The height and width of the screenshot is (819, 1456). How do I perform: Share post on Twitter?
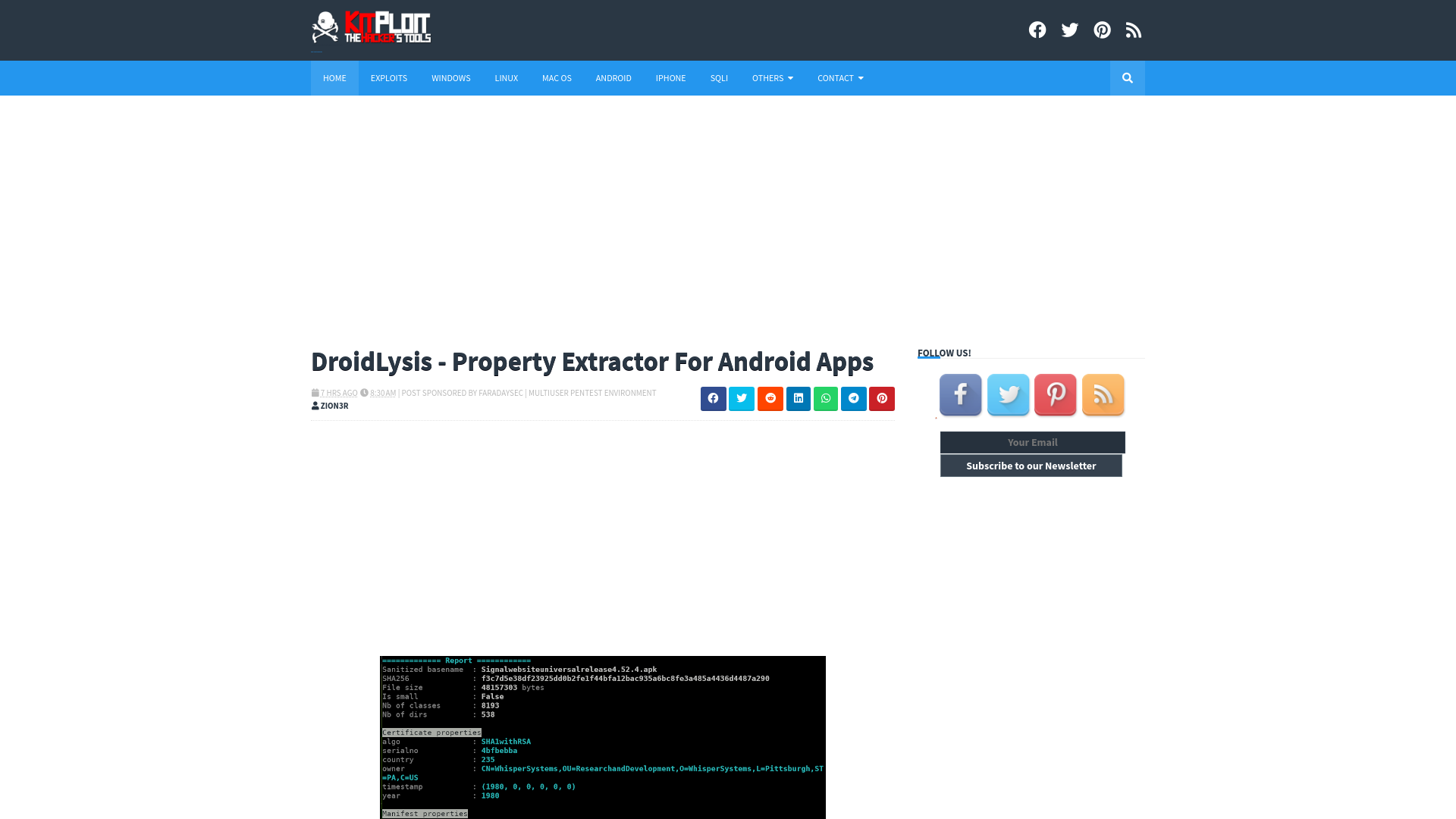(742, 399)
